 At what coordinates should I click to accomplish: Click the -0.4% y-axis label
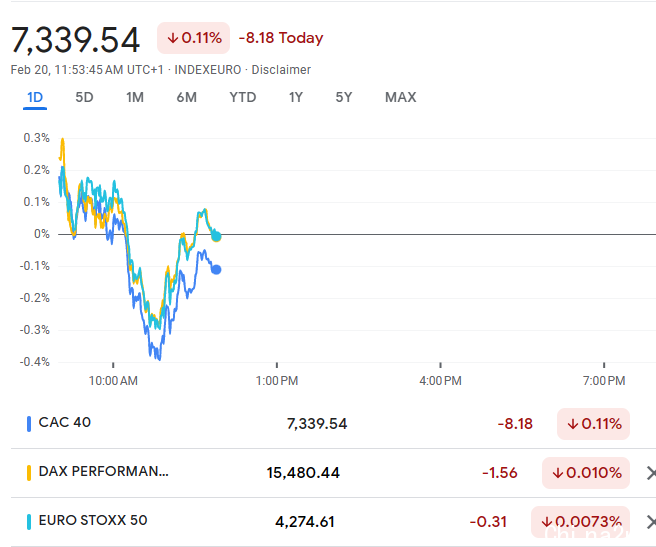(35, 362)
